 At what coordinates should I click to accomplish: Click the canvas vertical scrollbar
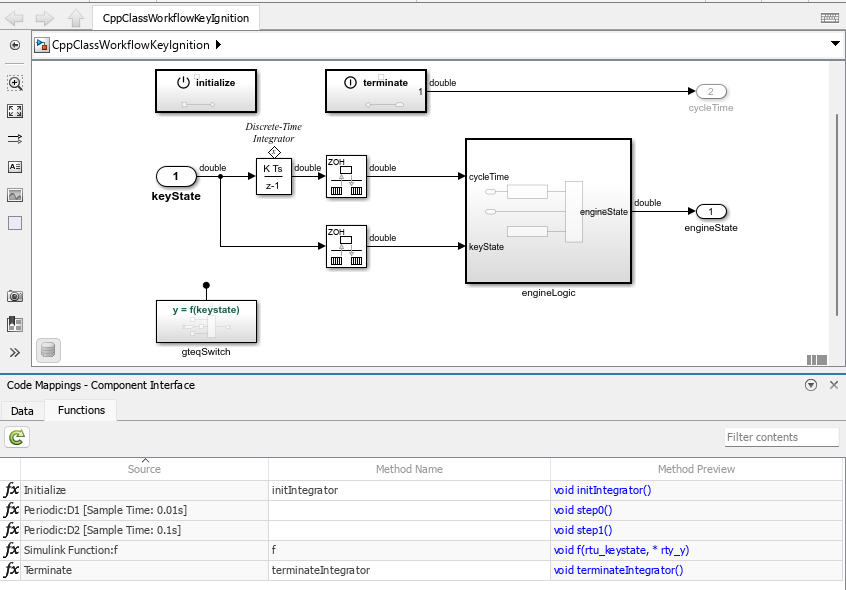tap(838, 215)
